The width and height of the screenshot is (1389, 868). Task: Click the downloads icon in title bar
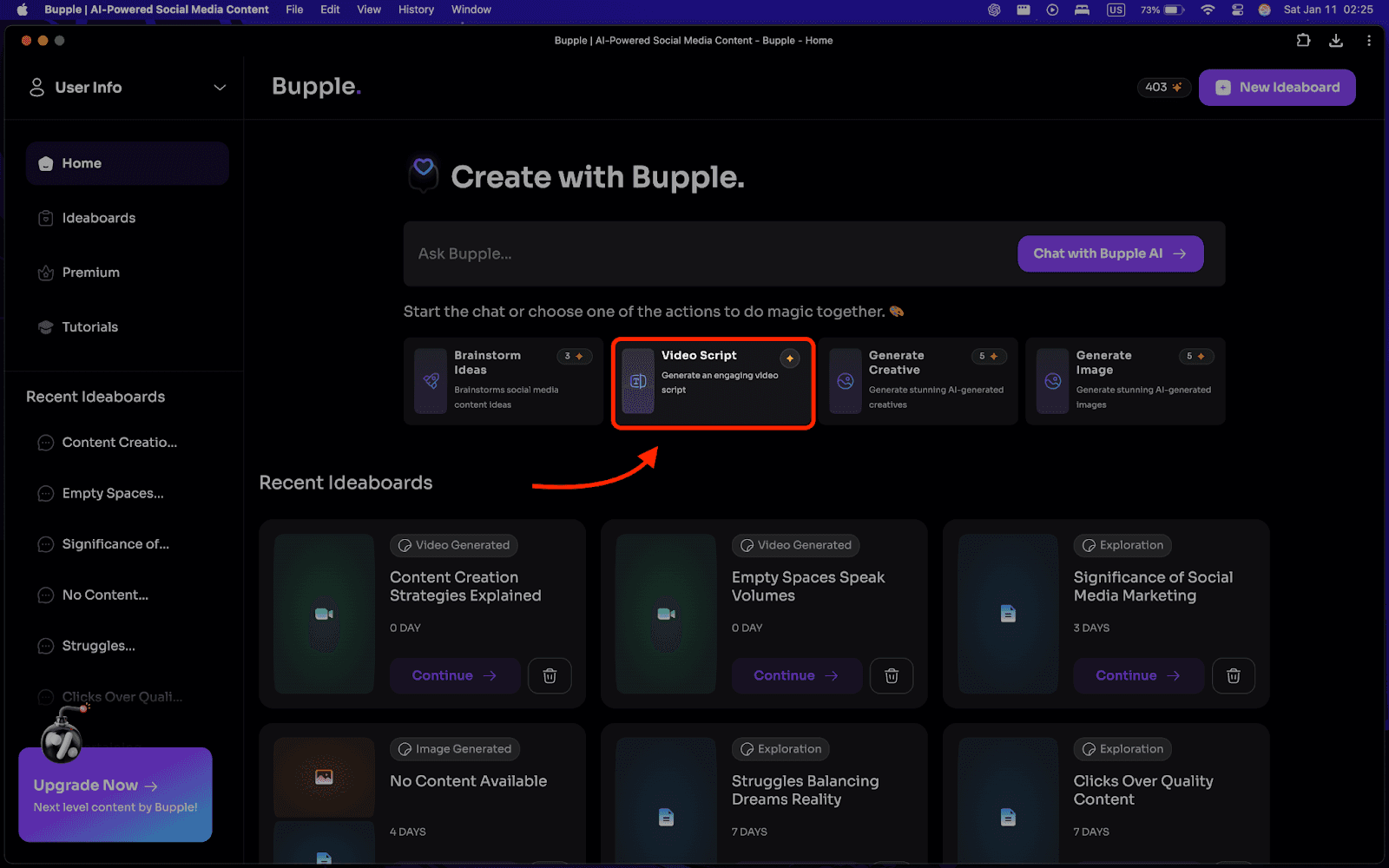tap(1336, 40)
